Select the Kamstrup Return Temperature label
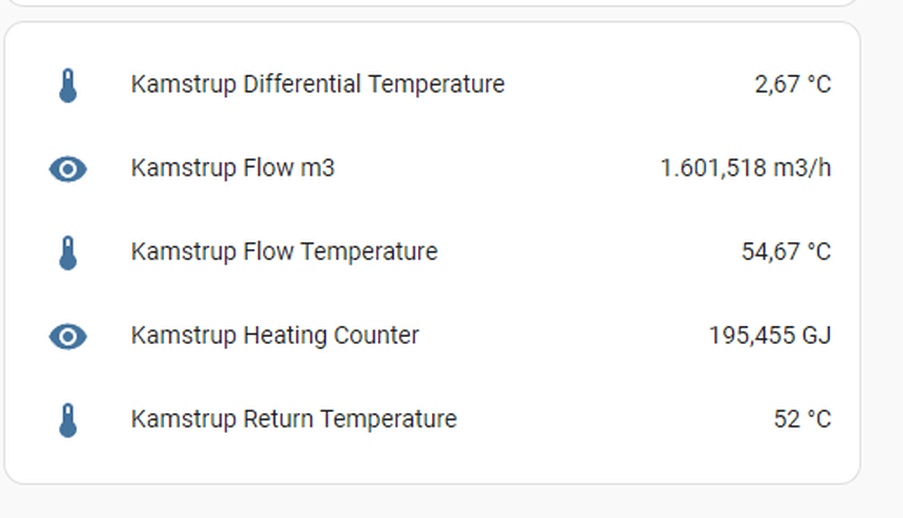The image size is (903, 518). 294,419
